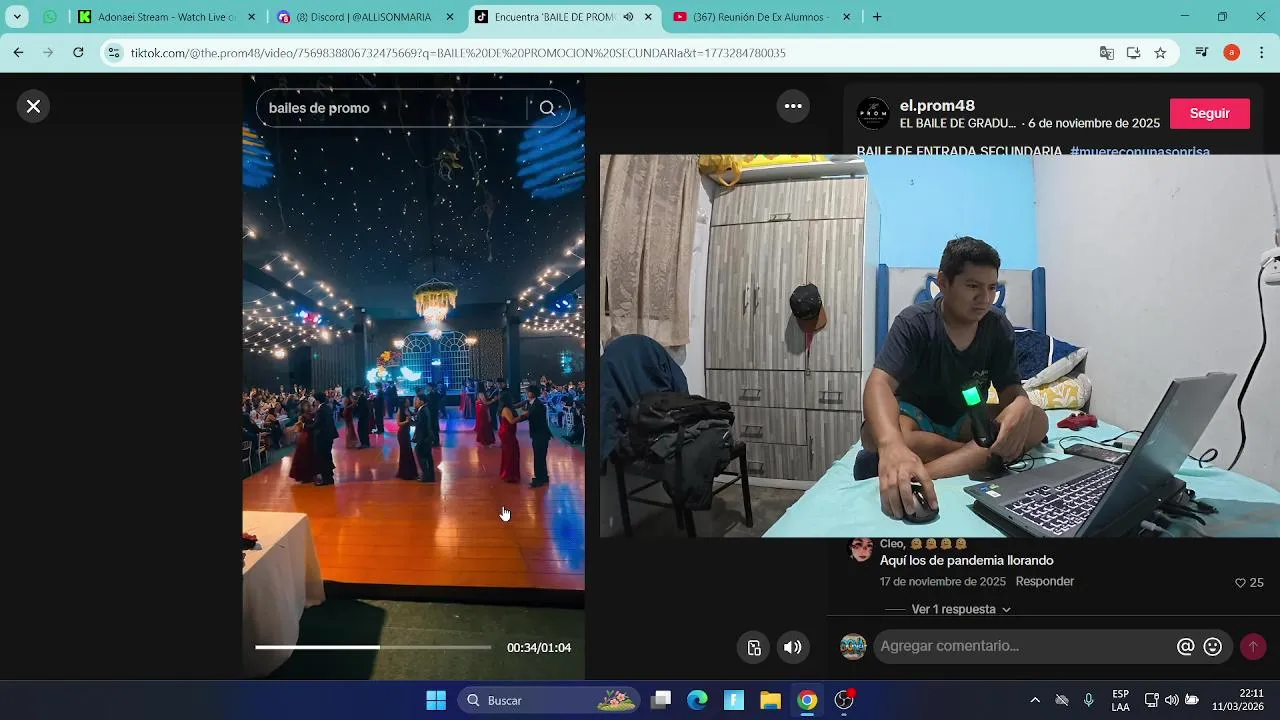
Task: Go back with the browser back arrow
Action: tap(18, 52)
